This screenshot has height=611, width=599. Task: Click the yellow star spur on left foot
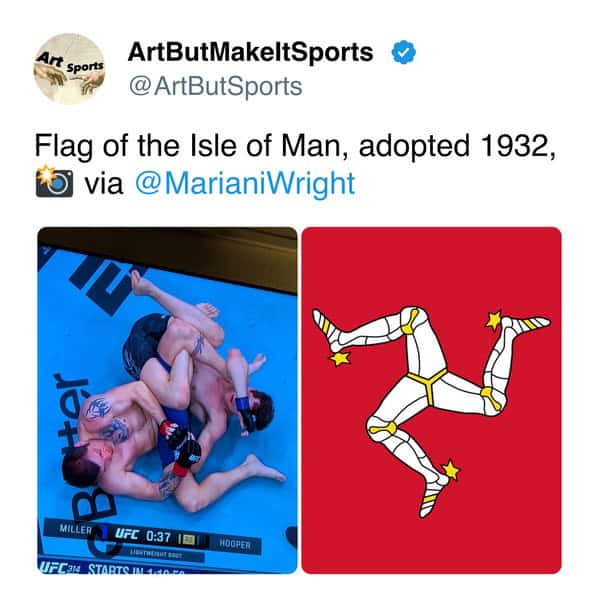click(340, 358)
